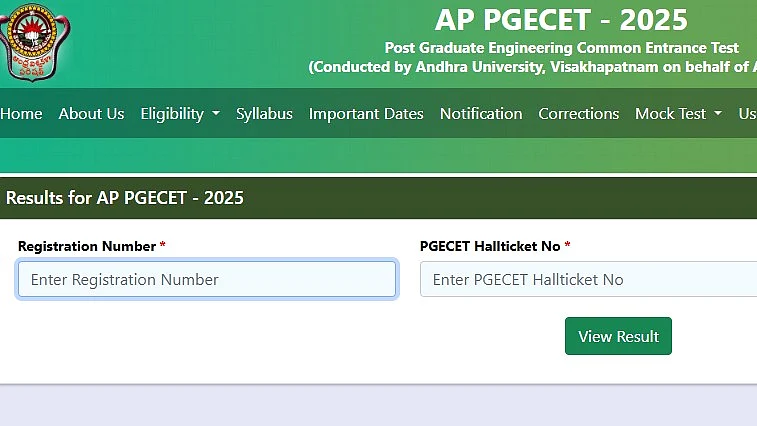
Task: Submit with the View Result button
Action: tap(618, 336)
